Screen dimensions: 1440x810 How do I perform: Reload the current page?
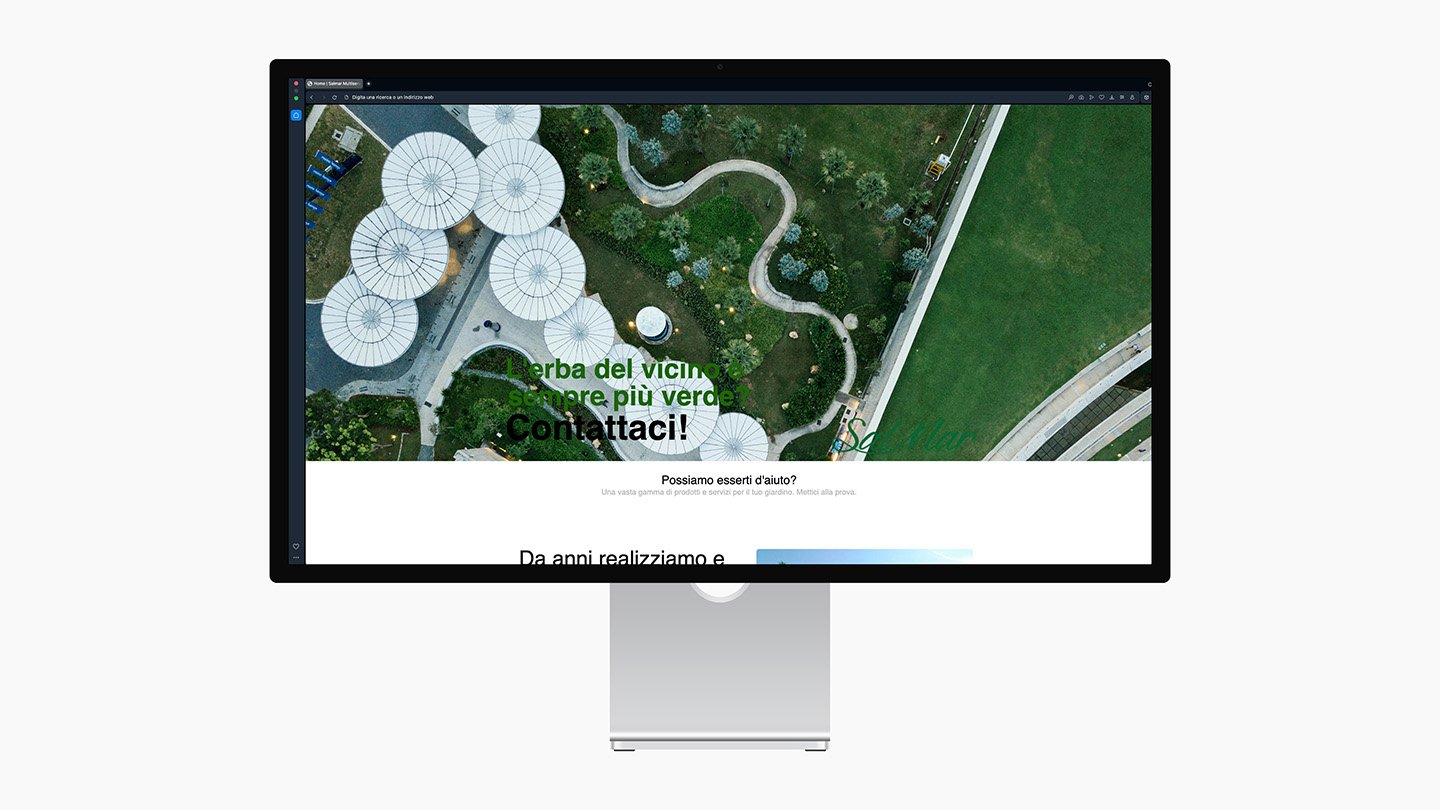pos(334,97)
